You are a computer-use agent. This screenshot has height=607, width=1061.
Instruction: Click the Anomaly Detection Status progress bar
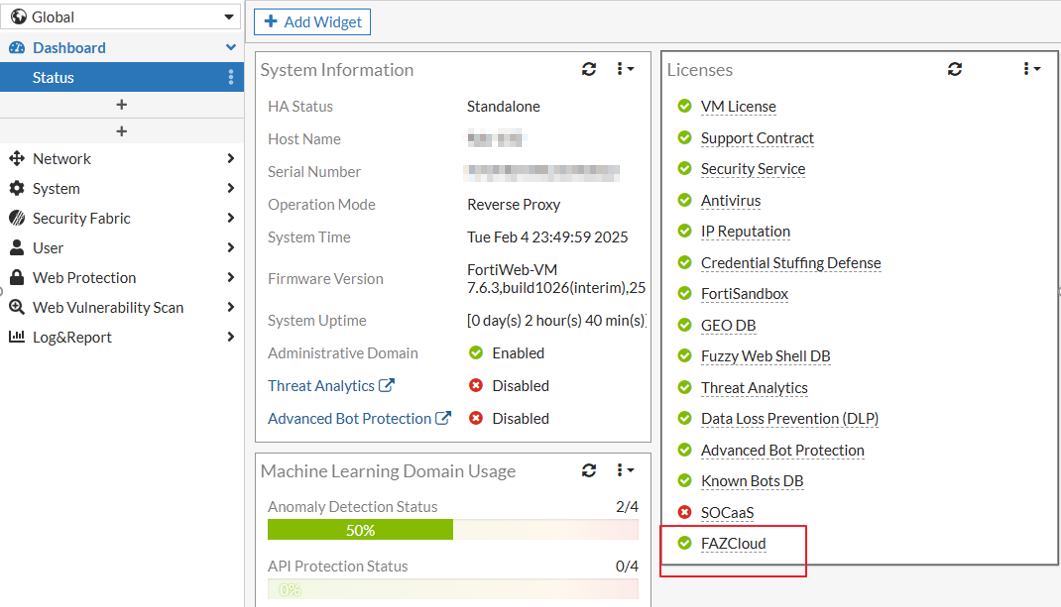click(452, 530)
